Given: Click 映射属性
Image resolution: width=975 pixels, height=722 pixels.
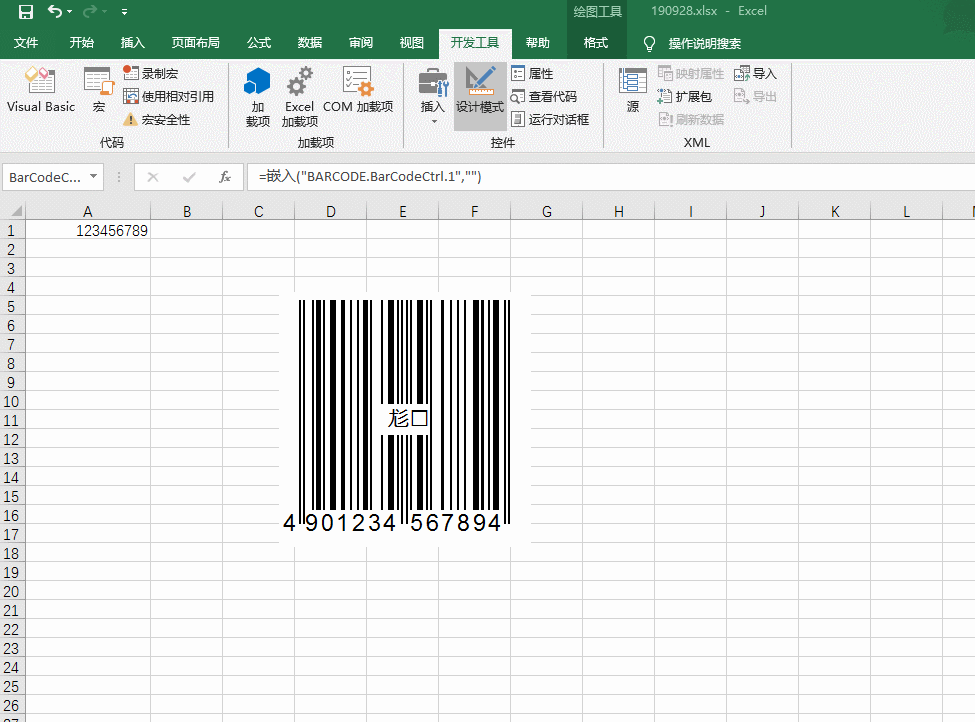Looking at the screenshot, I should (x=691, y=73).
